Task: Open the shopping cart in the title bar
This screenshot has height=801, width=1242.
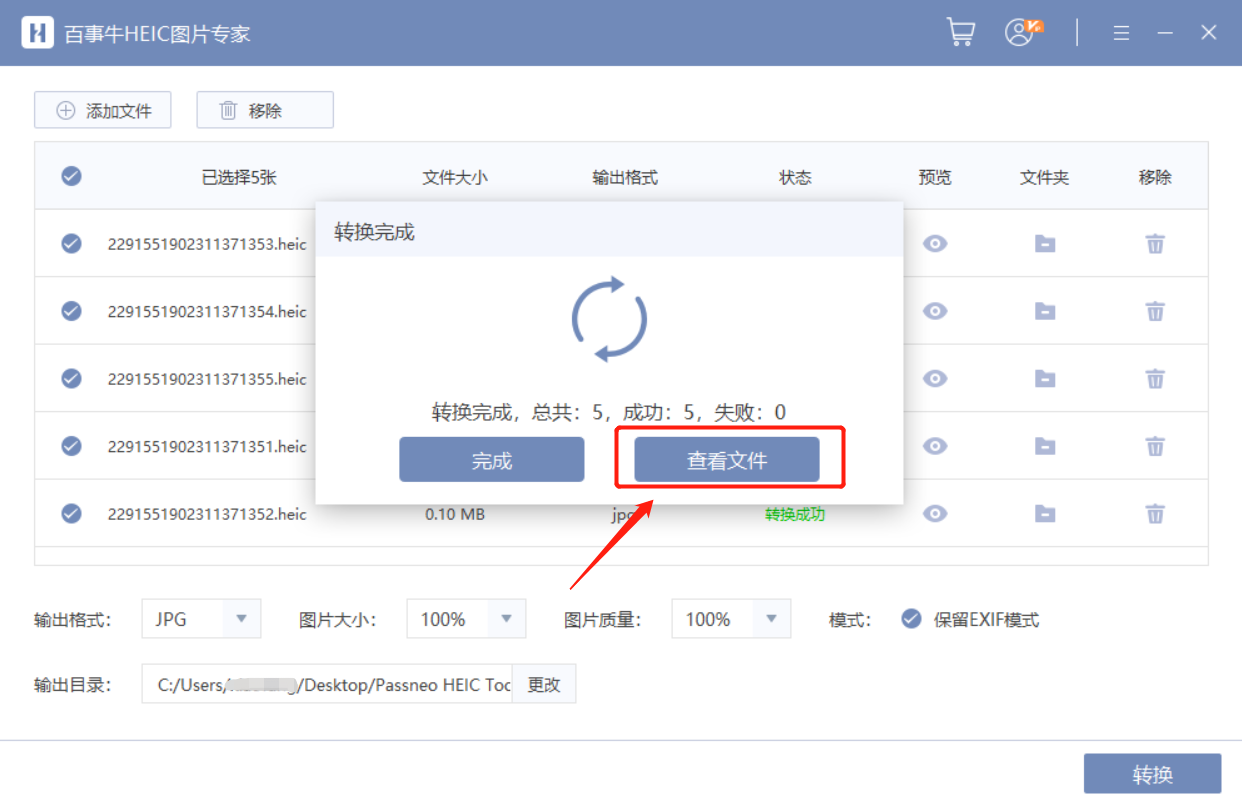Action: click(x=960, y=31)
